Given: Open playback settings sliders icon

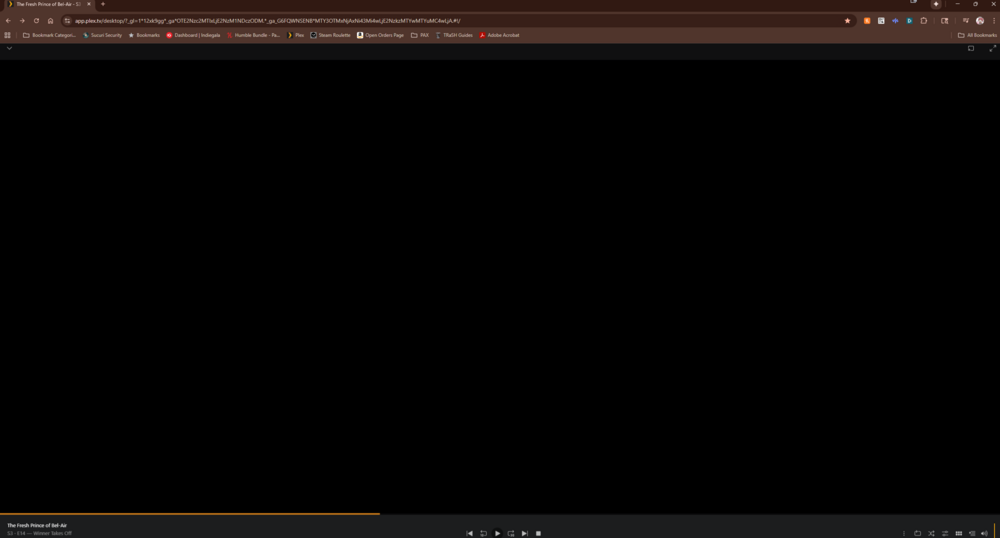Looking at the screenshot, I should (945, 533).
